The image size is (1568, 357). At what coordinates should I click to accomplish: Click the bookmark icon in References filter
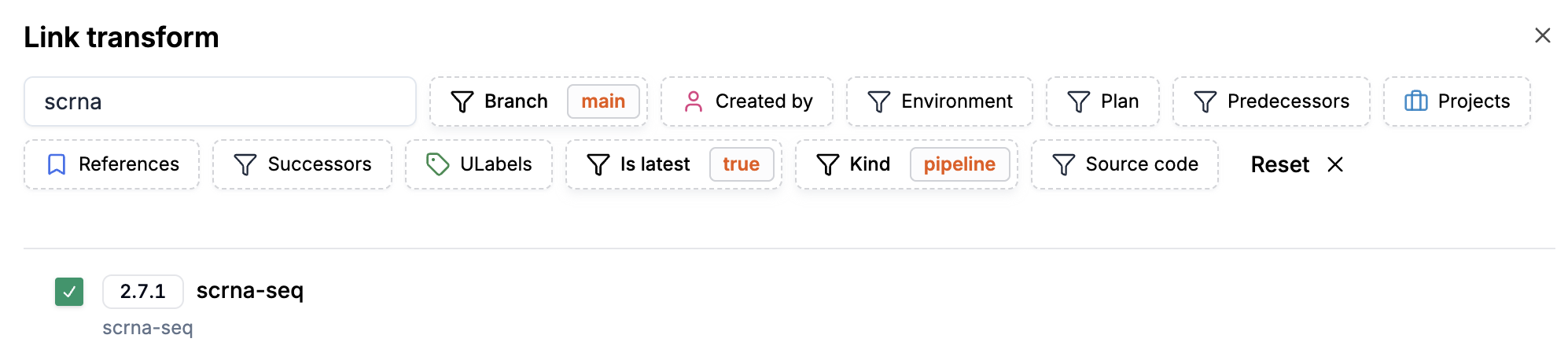[57, 164]
